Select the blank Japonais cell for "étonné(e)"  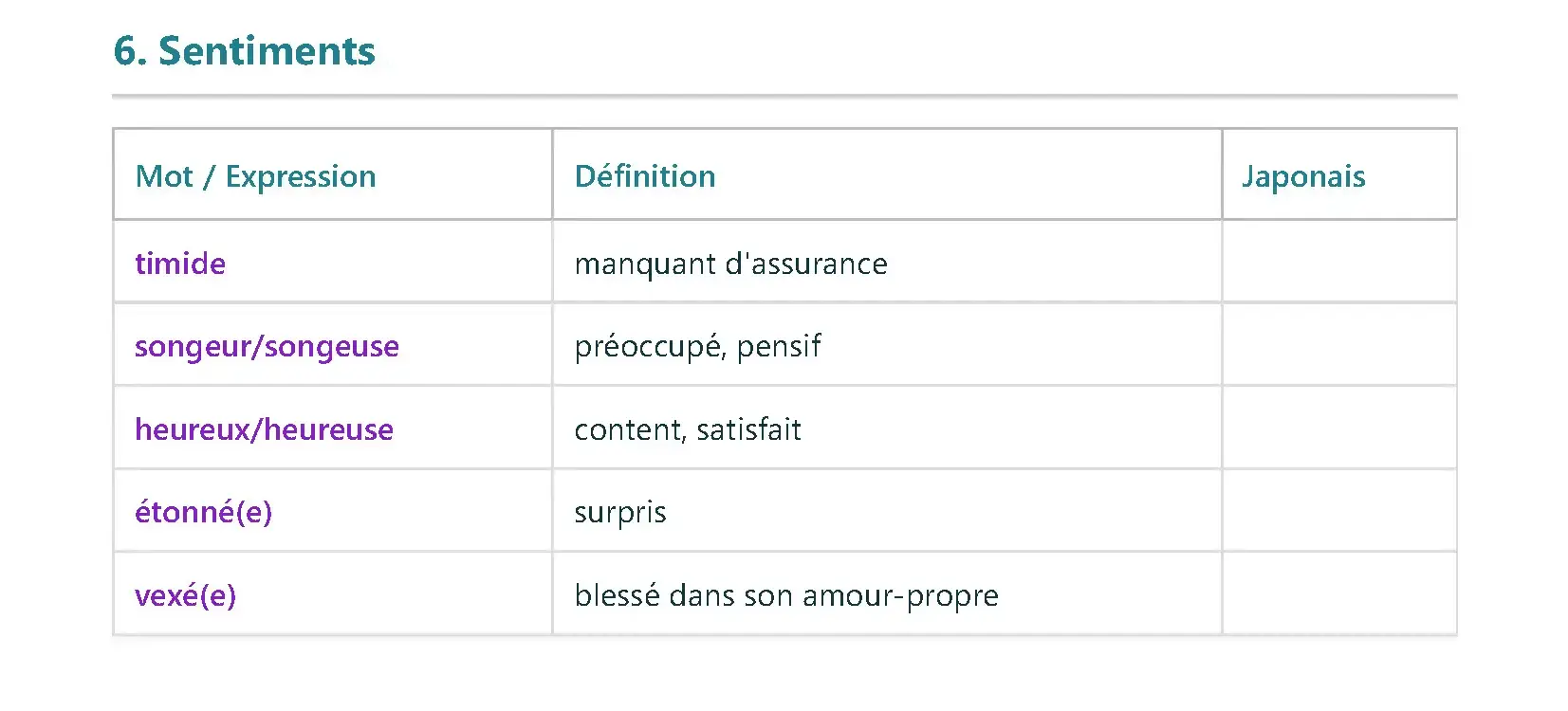(x=1338, y=511)
